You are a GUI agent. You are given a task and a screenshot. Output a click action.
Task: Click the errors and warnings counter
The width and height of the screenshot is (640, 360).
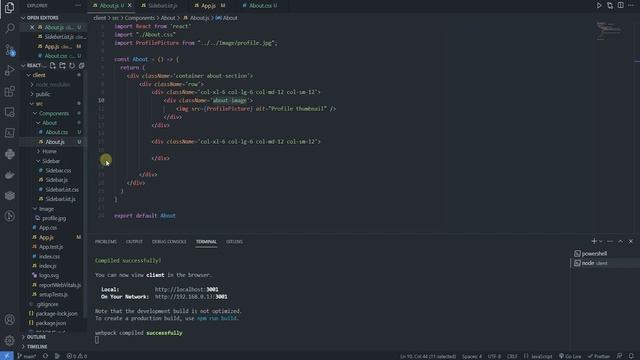[77, 356]
